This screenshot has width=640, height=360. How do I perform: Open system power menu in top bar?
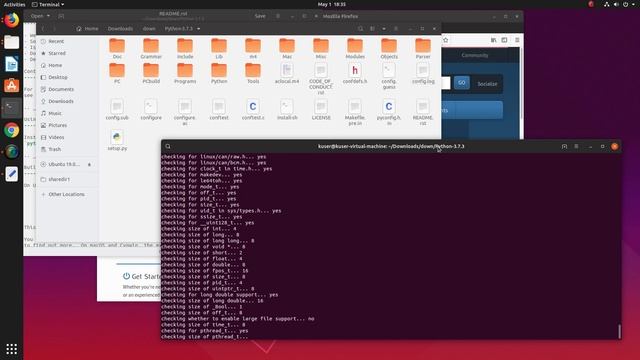pos(626,4)
